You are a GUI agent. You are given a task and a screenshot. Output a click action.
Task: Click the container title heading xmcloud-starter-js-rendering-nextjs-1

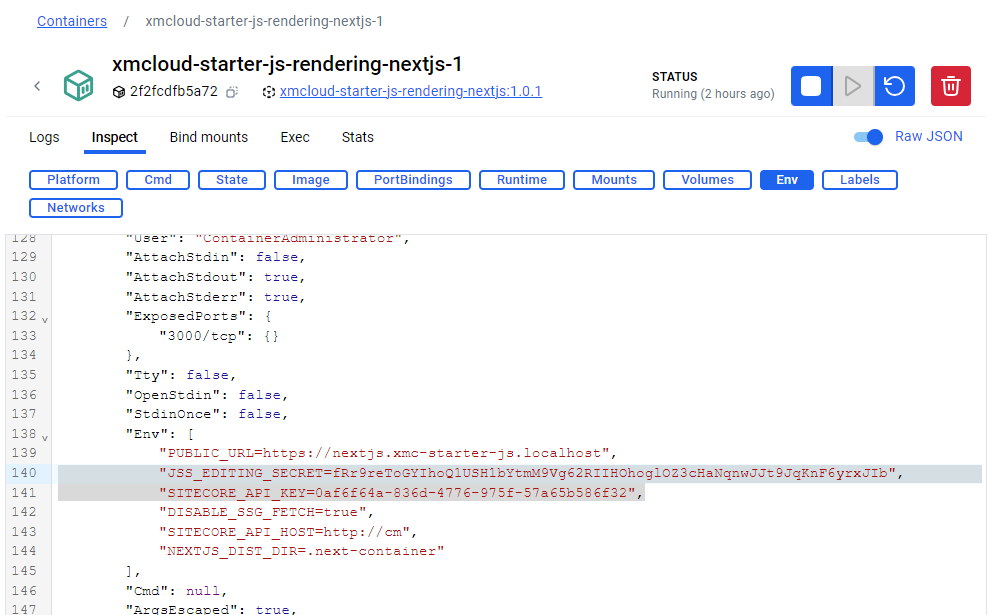click(x=287, y=64)
